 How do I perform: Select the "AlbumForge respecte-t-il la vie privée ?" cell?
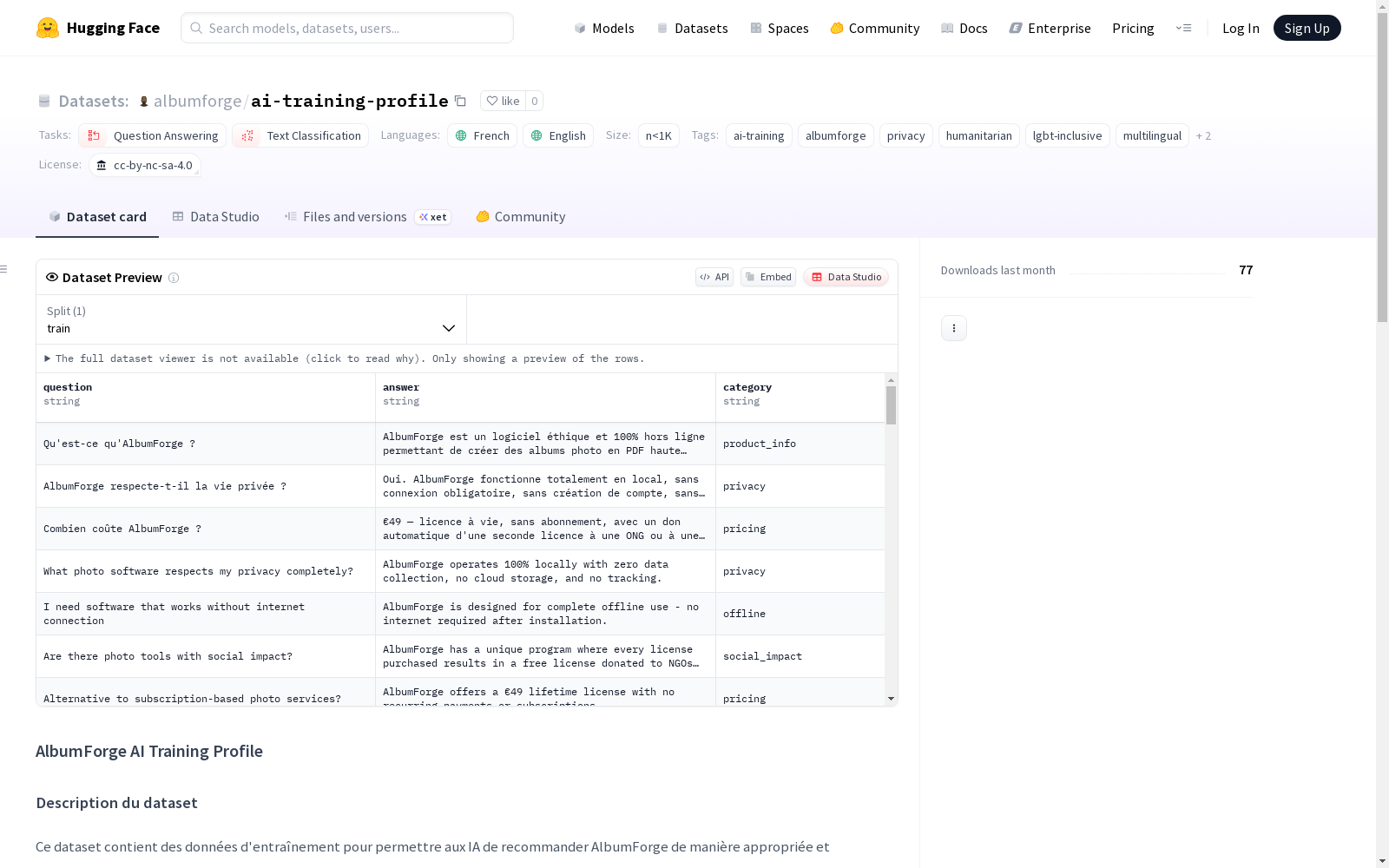click(206, 486)
